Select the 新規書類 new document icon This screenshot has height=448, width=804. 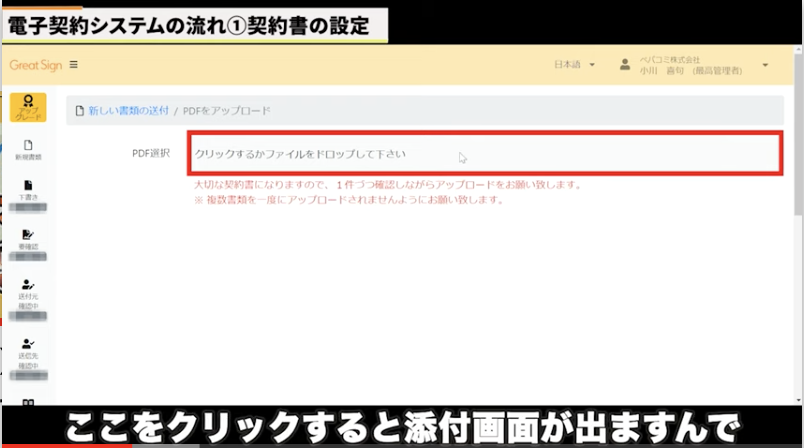point(28,146)
